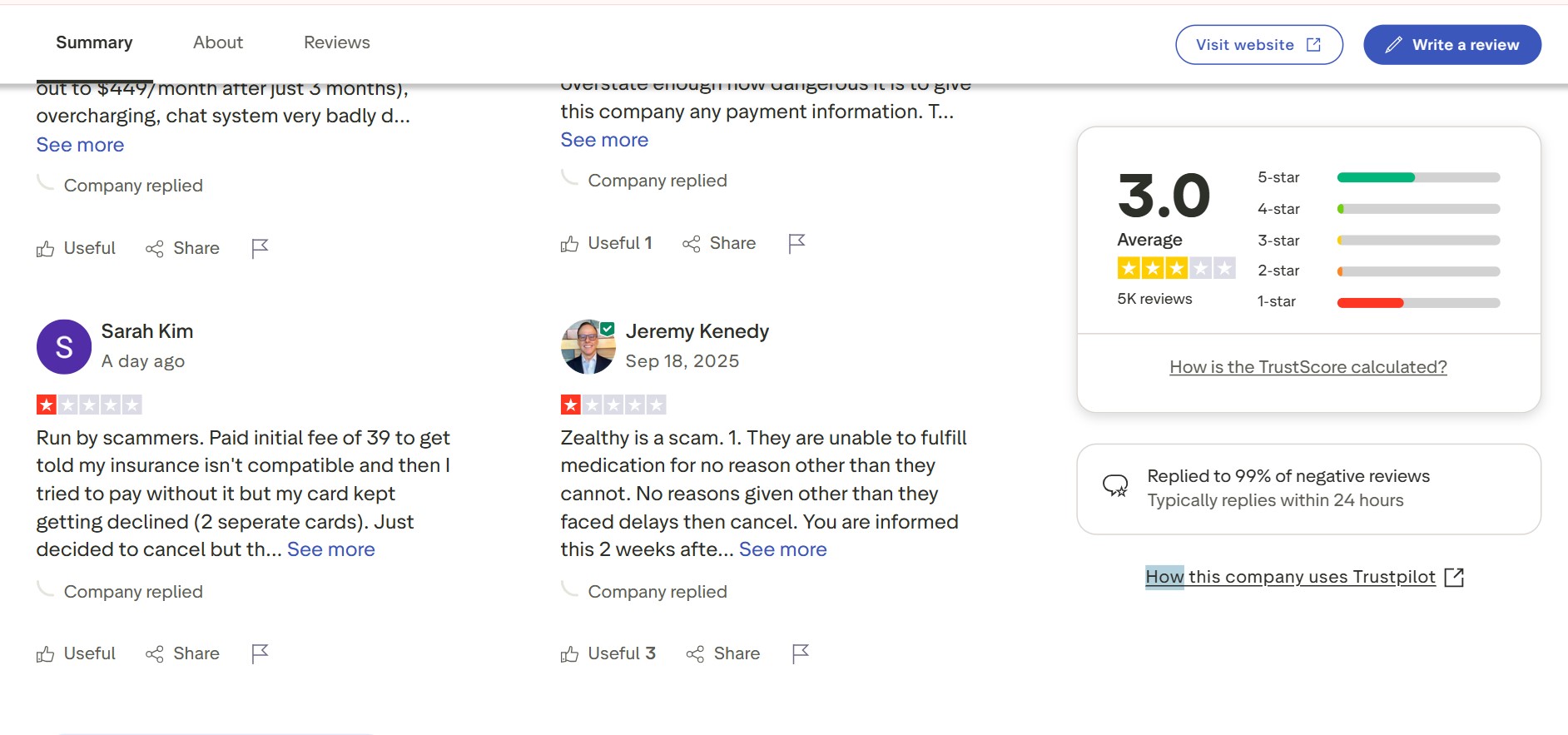Mark Jeremy Kenedy's review as Useful
This screenshot has width=1568, height=735.
608,654
